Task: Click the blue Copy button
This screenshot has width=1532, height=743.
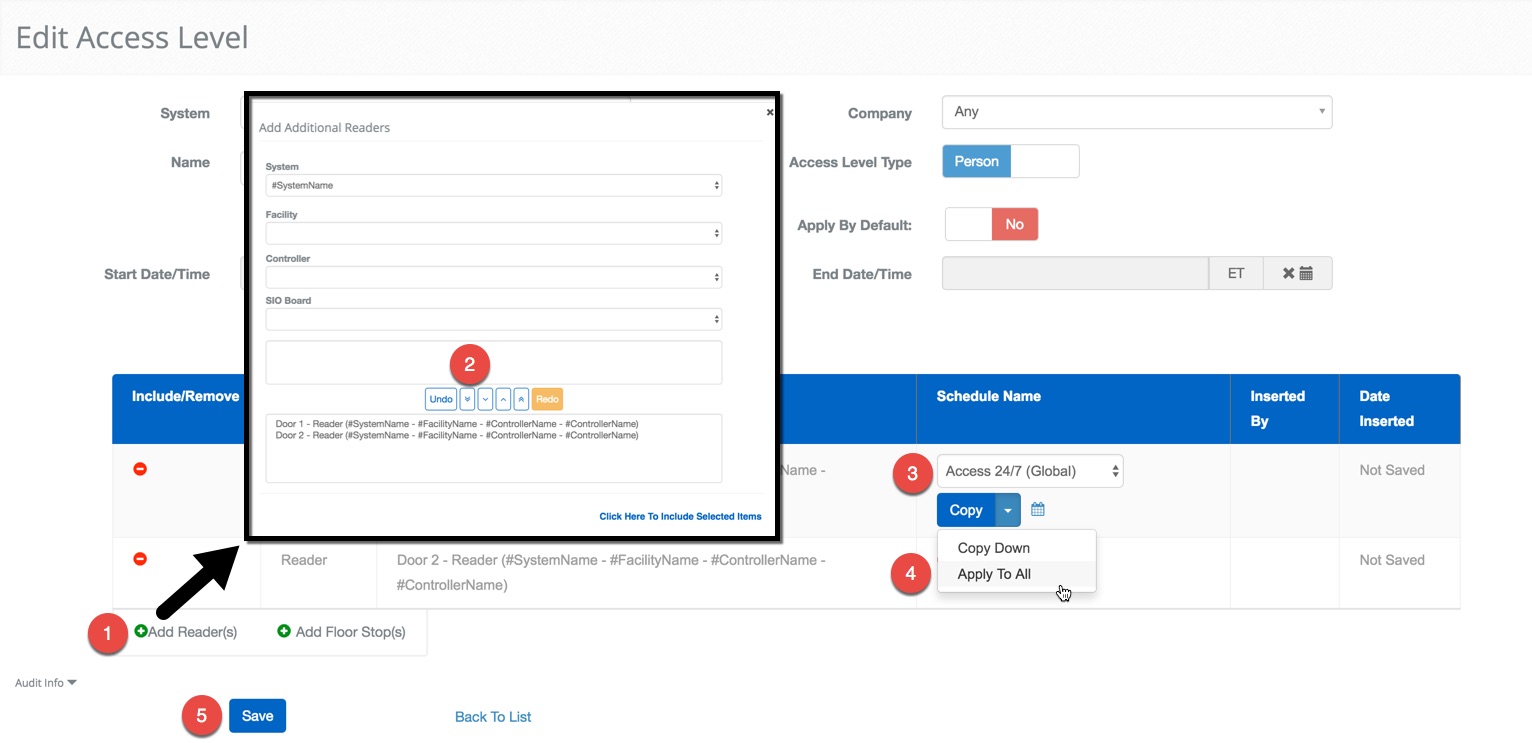Action: [x=966, y=510]
